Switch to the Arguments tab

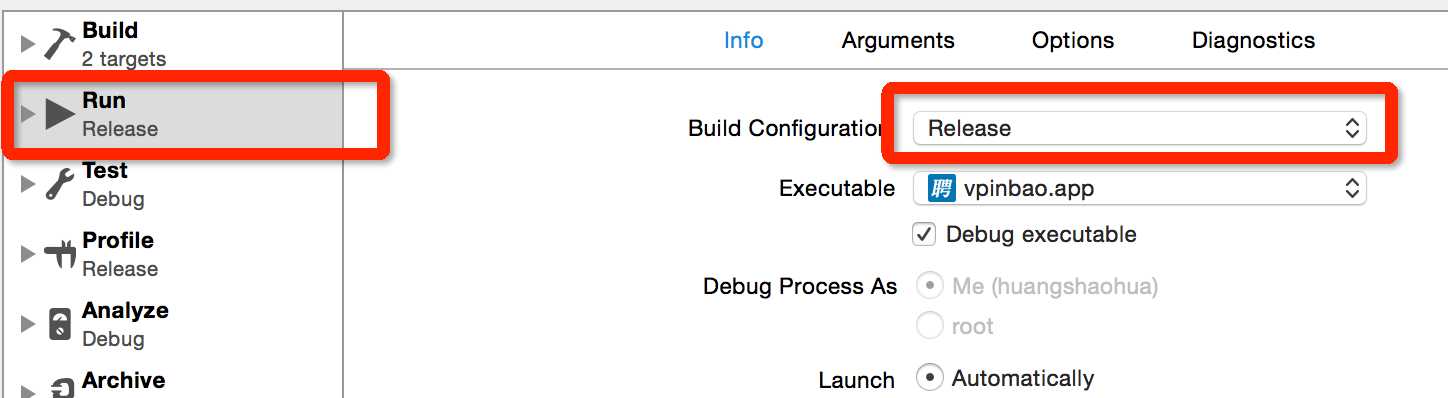tap(898, 41)
